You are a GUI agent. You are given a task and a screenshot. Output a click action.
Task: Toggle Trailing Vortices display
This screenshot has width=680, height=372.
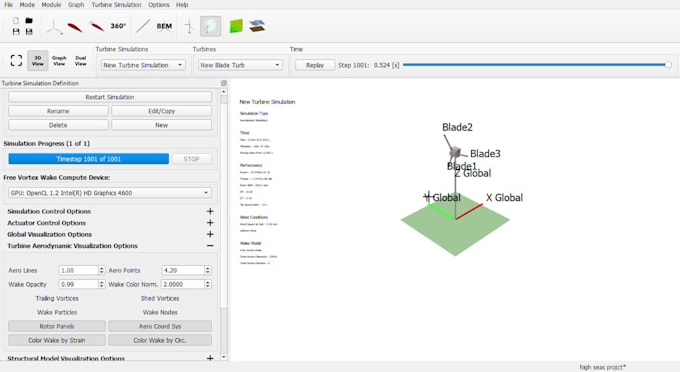[57, 298]
